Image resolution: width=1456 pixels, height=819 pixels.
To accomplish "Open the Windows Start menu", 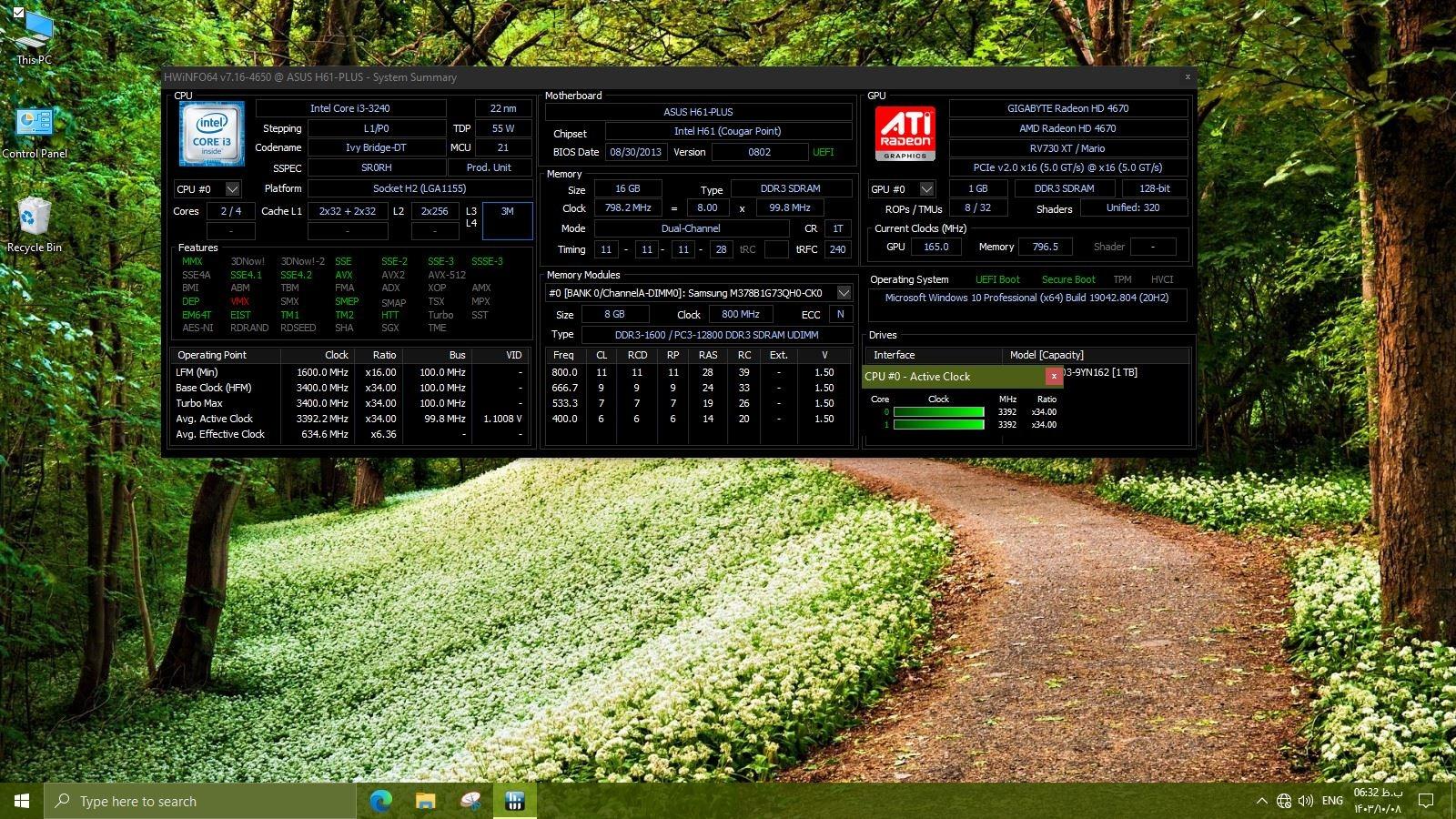I will point(22,801).
